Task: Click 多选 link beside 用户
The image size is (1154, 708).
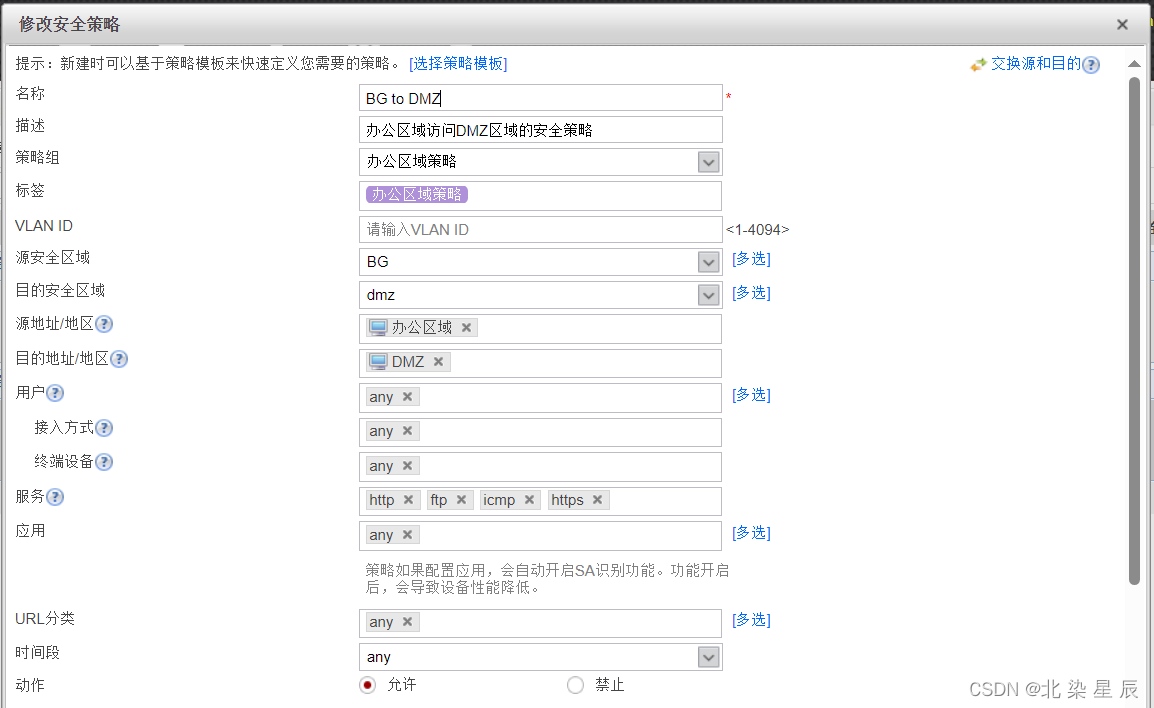Action: 751,395
